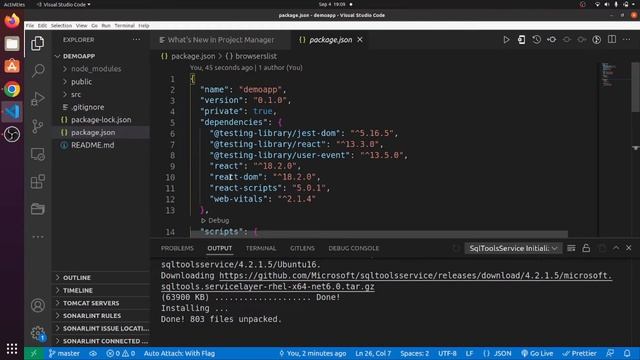
Task: Open the Search view icon
Action: [38, 71]
